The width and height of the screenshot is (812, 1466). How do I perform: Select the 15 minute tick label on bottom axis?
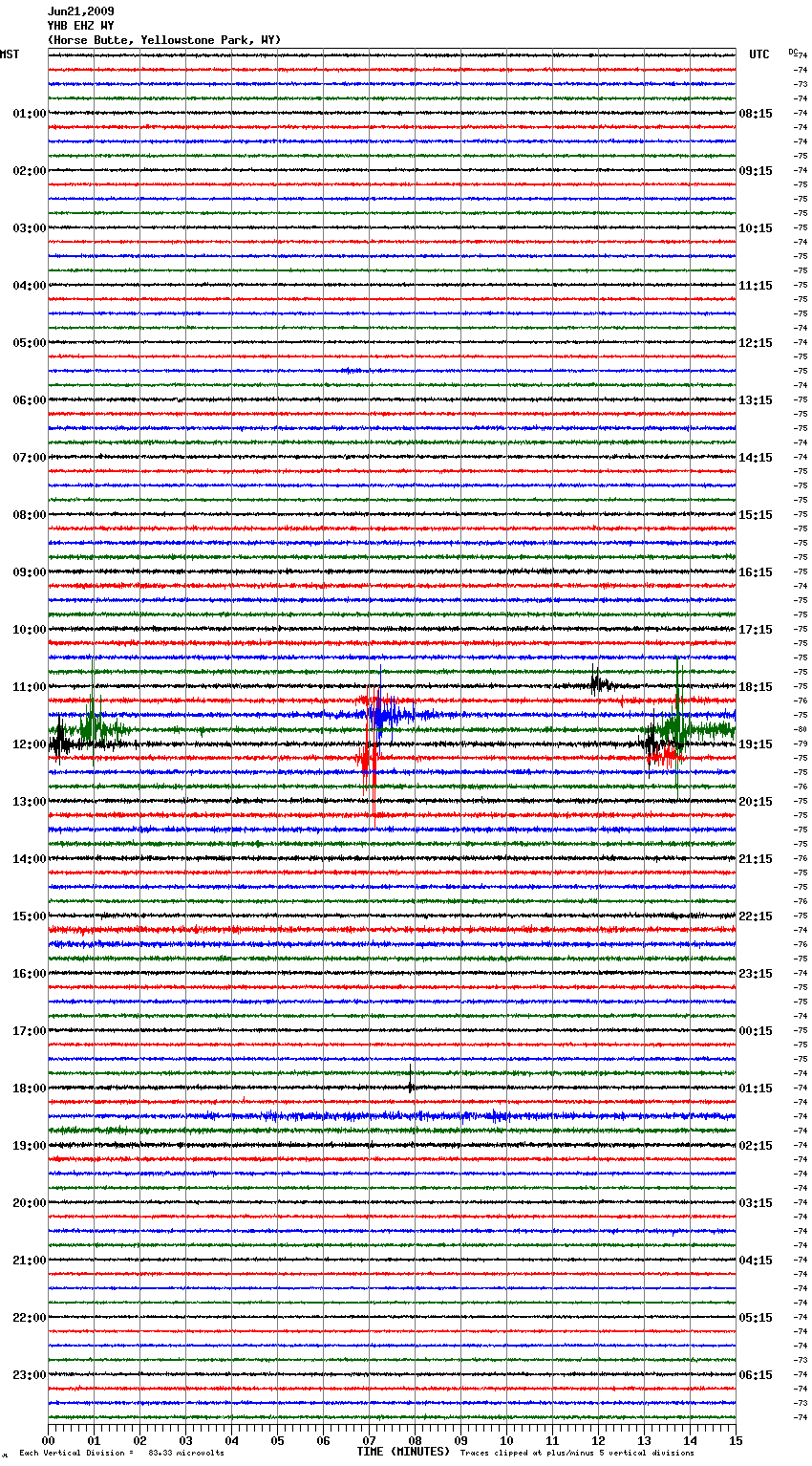[x=736, y=1440]
